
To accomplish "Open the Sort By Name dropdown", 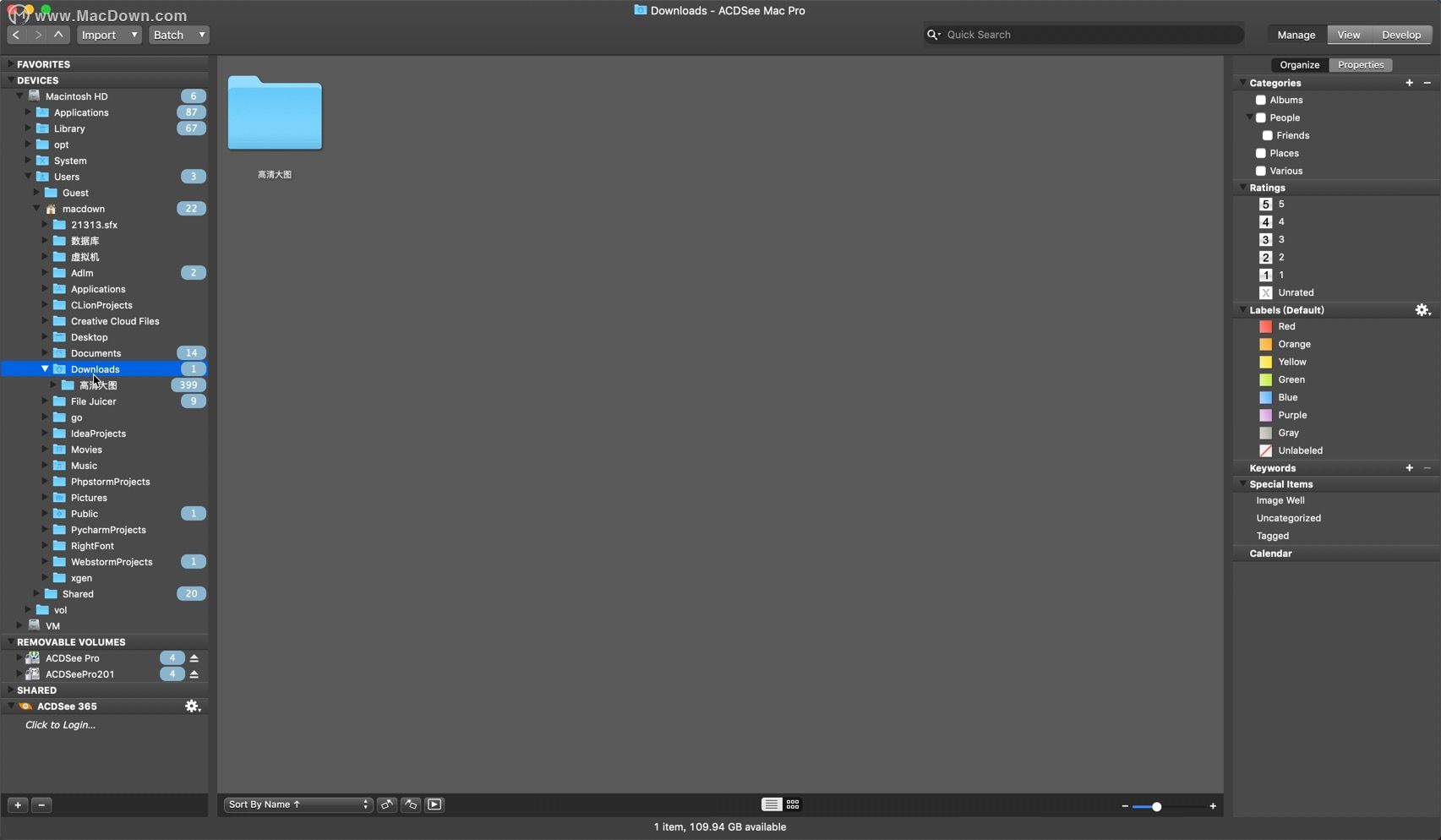I will (x=298, y=805).
